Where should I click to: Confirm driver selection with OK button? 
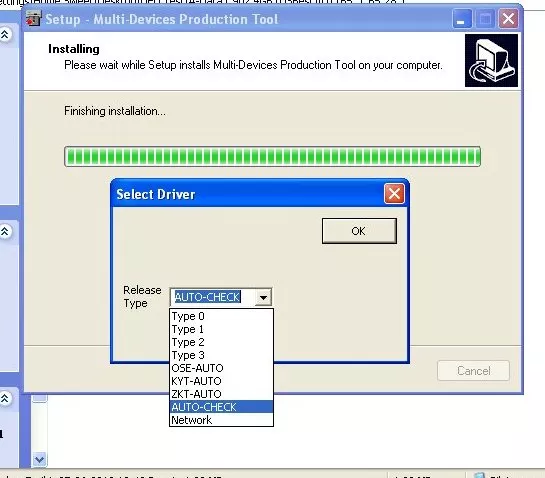[x=359, y=231]
